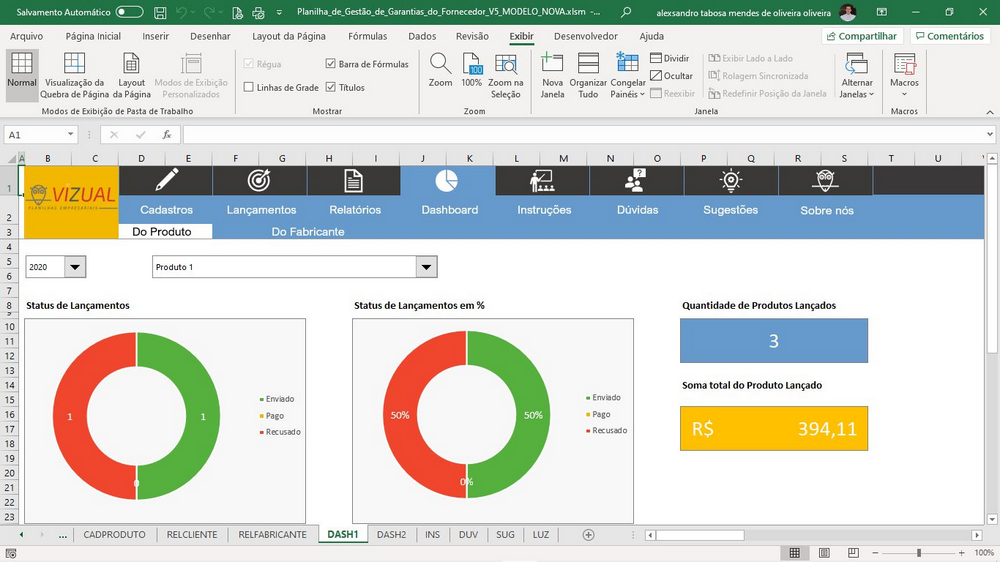The height and width of the screenshot is (562, 1000).
Task: Click Zoom na Seleção icon
Action: [x=506, y=64]
